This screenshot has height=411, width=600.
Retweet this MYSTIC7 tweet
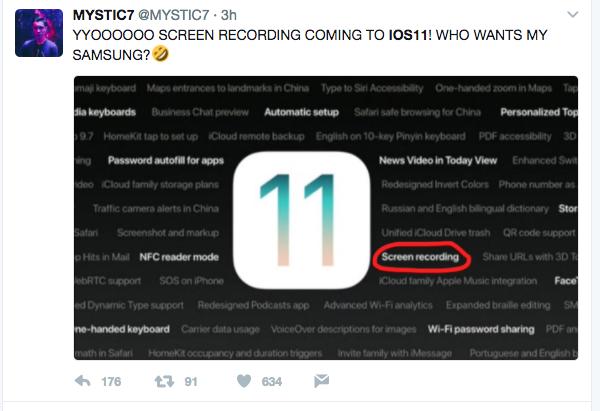tap(164, 381)
